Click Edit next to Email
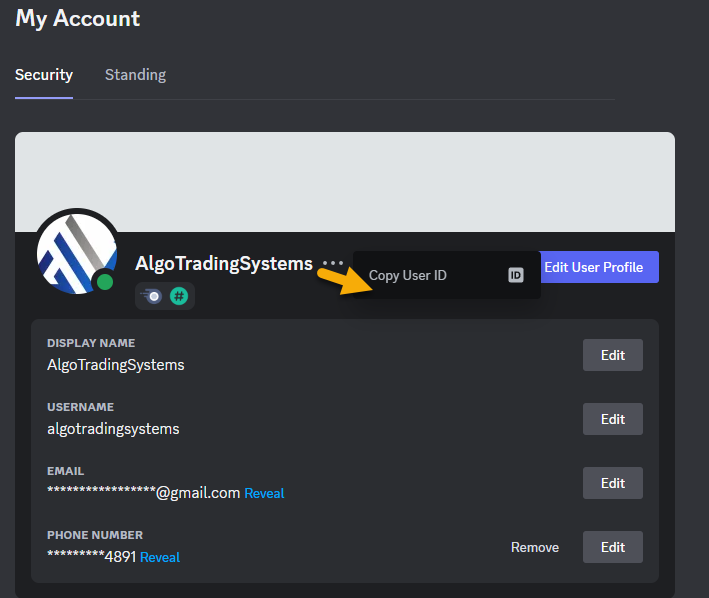This screenshot has height=598, width=709. (x=612, y=483)
